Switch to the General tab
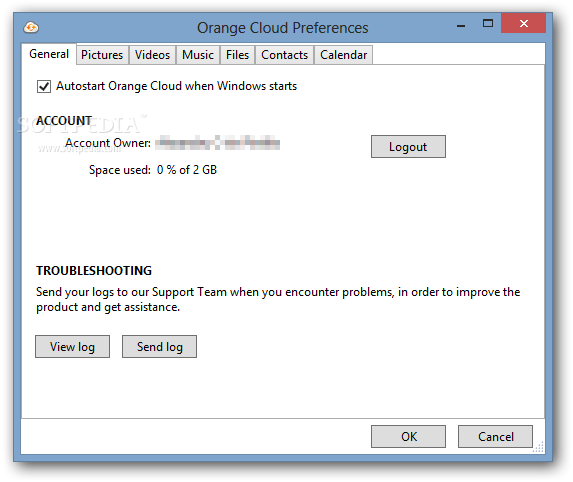The image size is (573, 482). tap(49, 54)
